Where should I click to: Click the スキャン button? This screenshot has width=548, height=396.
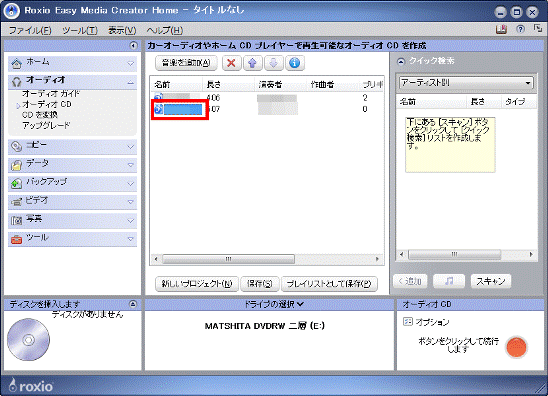pos(491,281)
